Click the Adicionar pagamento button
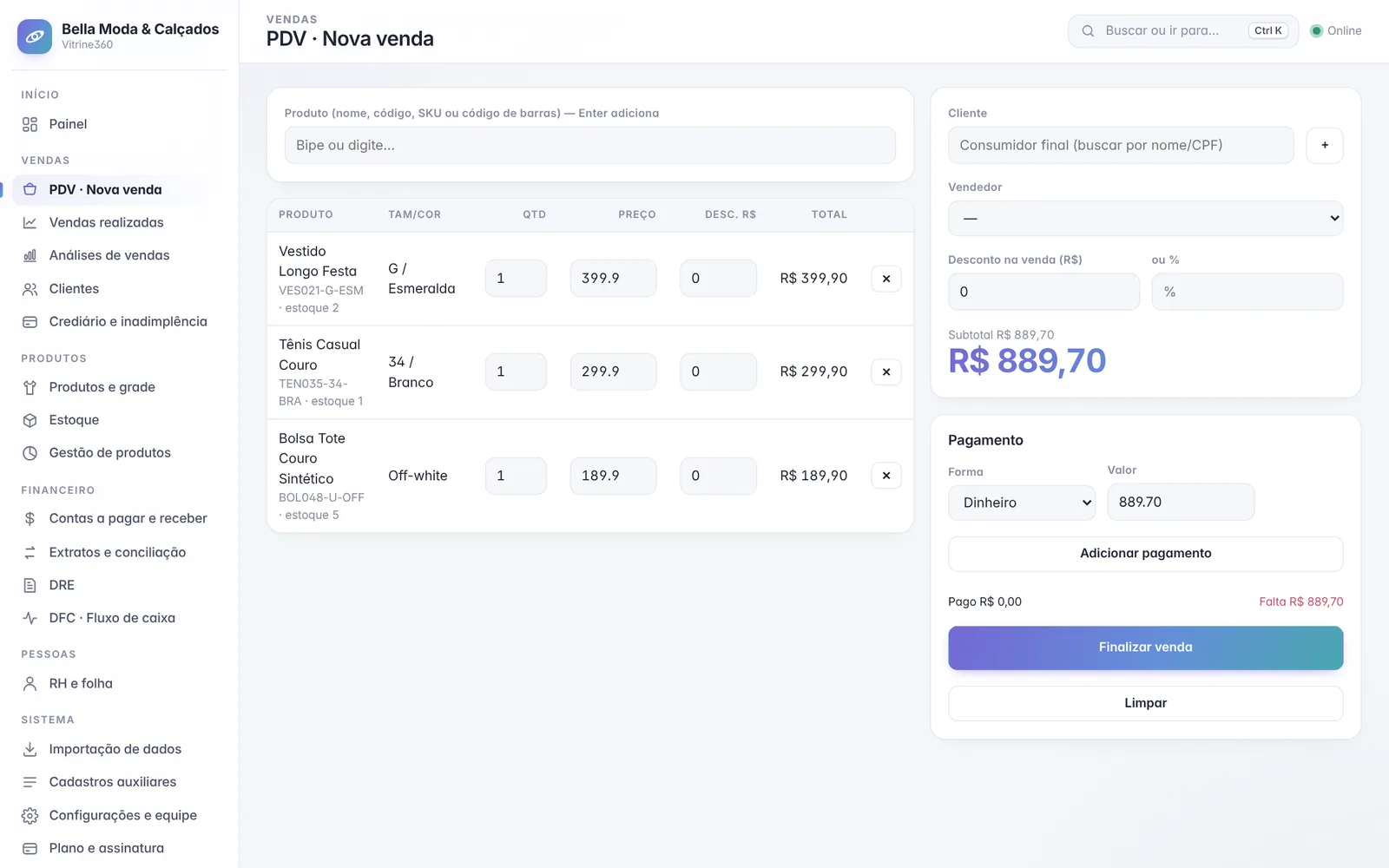 pos(1145,554)
